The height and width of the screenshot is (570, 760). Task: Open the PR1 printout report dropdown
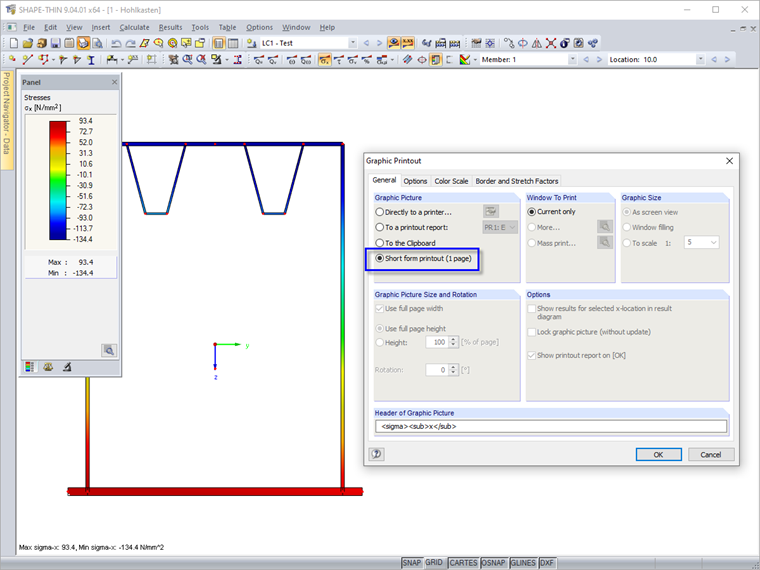click(x=500, y=227)
